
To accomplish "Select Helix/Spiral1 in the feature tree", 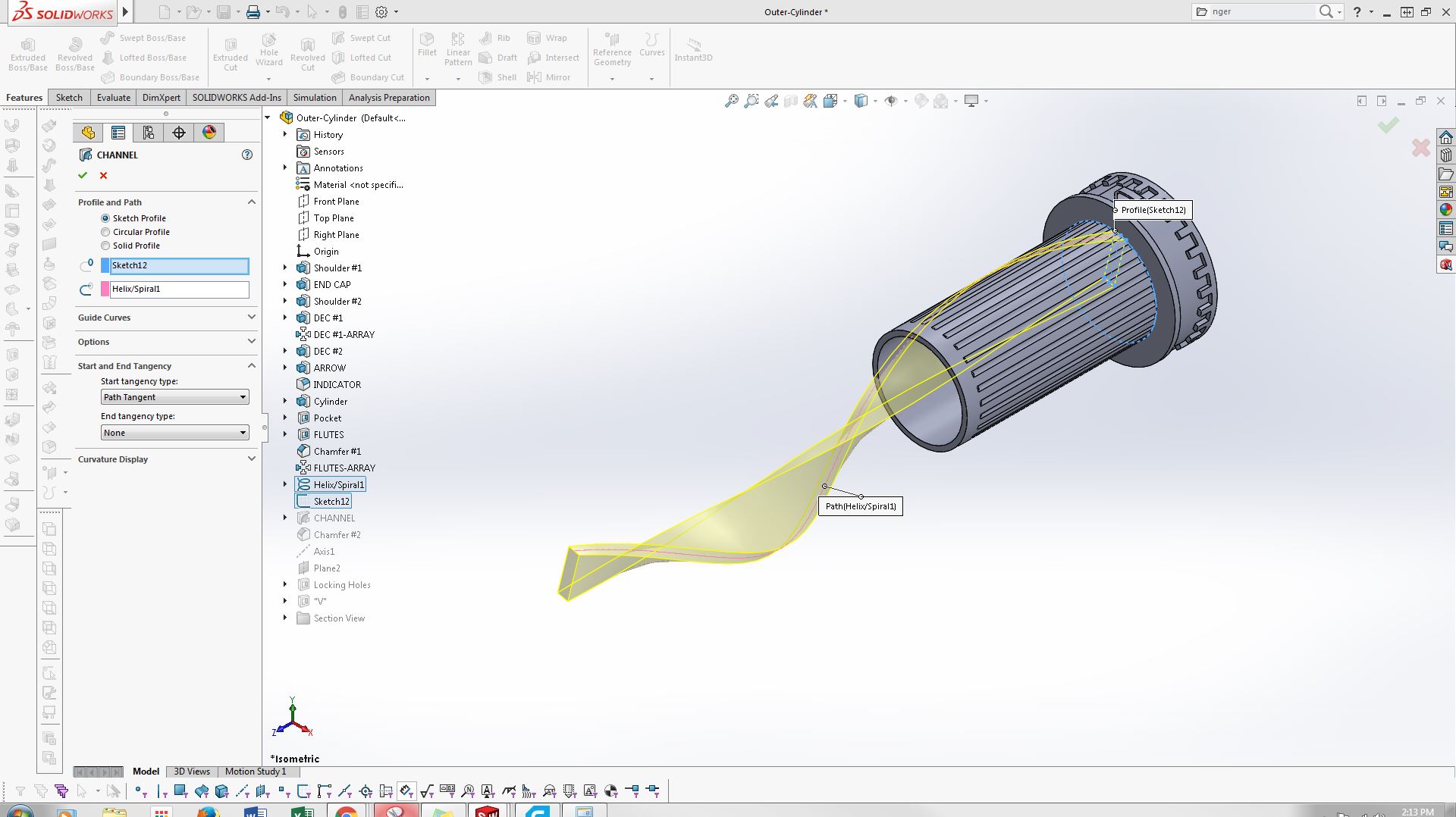I will [338, 485].
